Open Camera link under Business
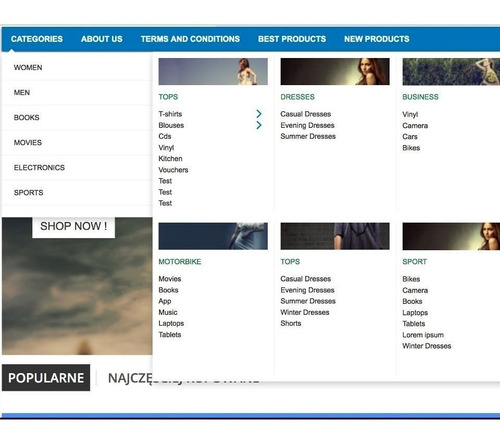The width and height of the screenshot is (500, 440). (415, 126)
